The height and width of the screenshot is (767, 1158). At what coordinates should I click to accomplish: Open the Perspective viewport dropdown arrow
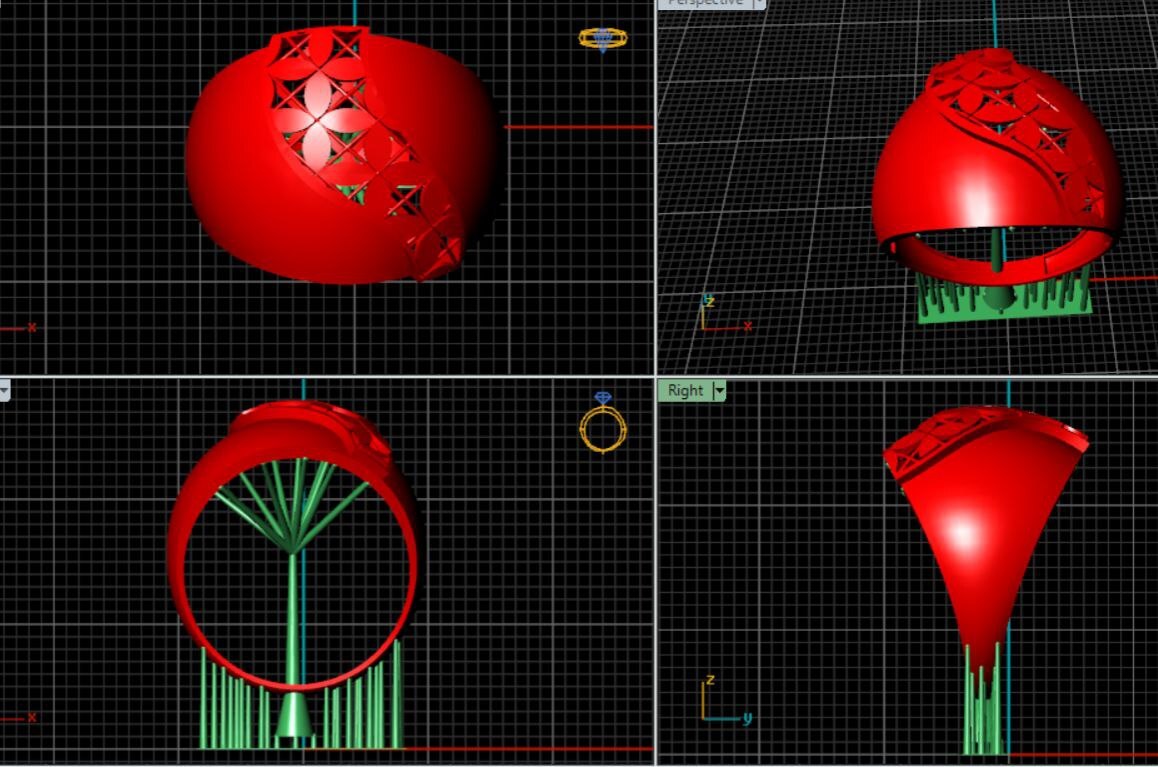[758, 4]
